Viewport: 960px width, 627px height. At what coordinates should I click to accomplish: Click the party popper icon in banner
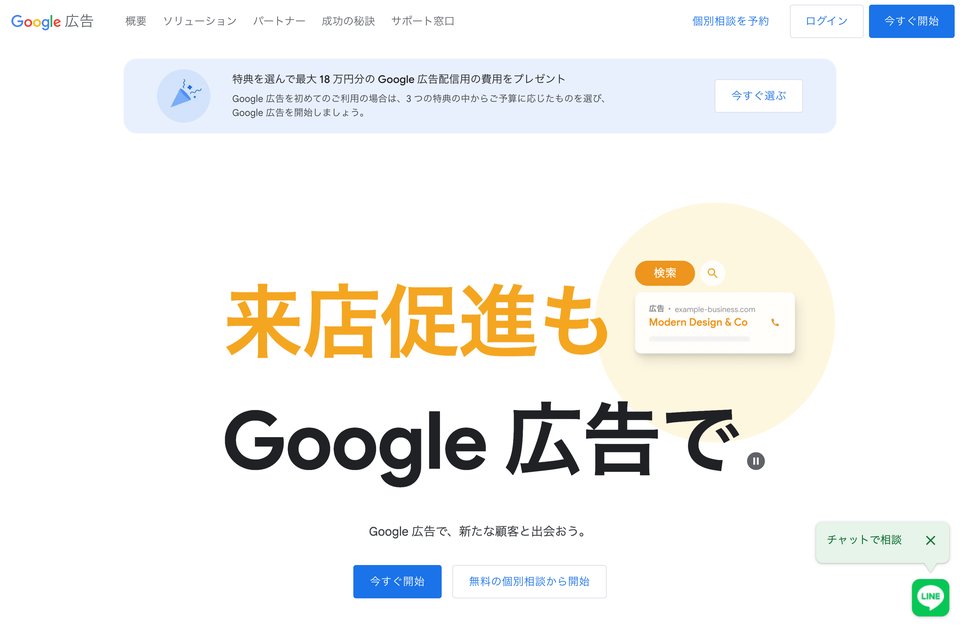(184, 96)
